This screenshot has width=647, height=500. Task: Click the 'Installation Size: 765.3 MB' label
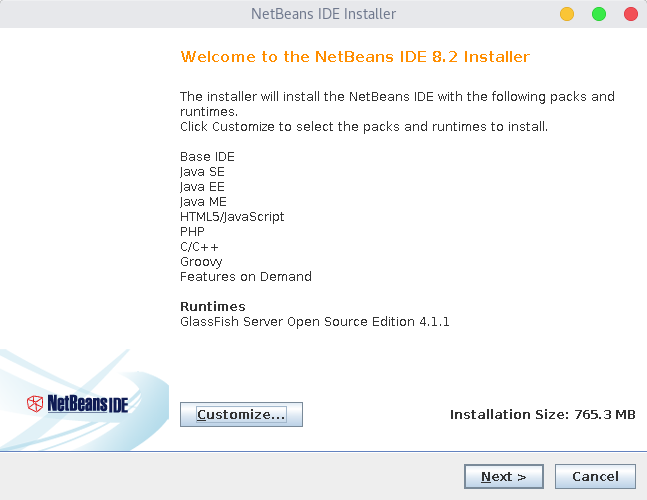543,414
